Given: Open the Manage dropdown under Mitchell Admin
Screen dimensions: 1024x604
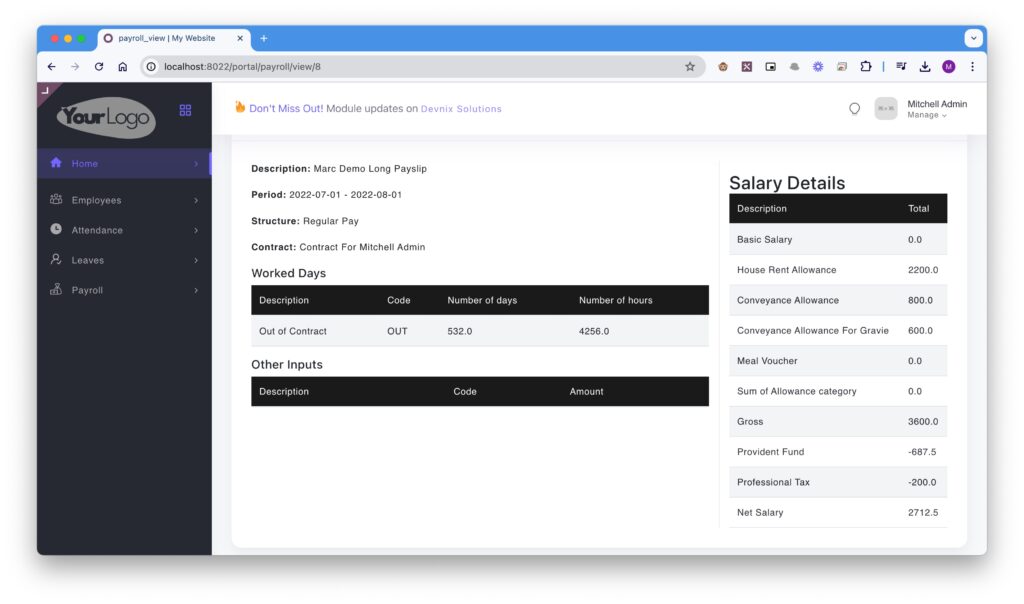Looking at the screenshot, I should coord(926,115).
